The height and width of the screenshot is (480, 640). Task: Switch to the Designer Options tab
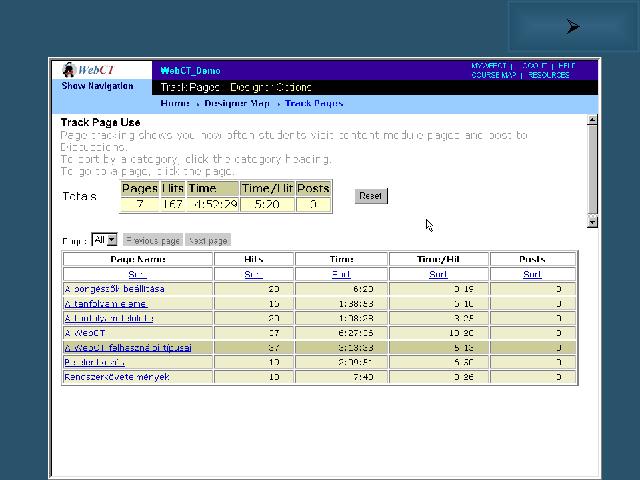click(271, 87)
